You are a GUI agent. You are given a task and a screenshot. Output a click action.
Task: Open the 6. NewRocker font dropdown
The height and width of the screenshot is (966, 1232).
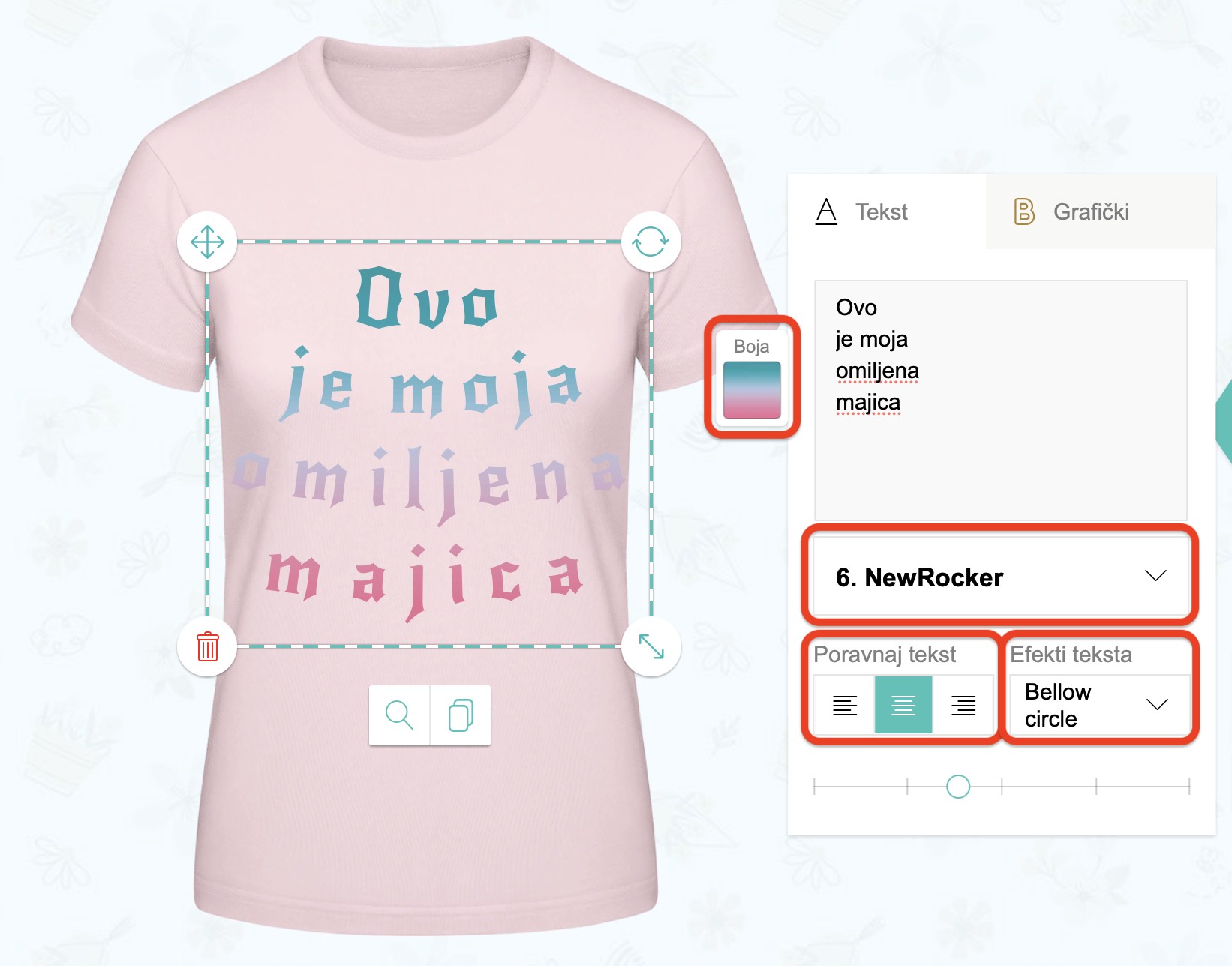(1001, 577)
